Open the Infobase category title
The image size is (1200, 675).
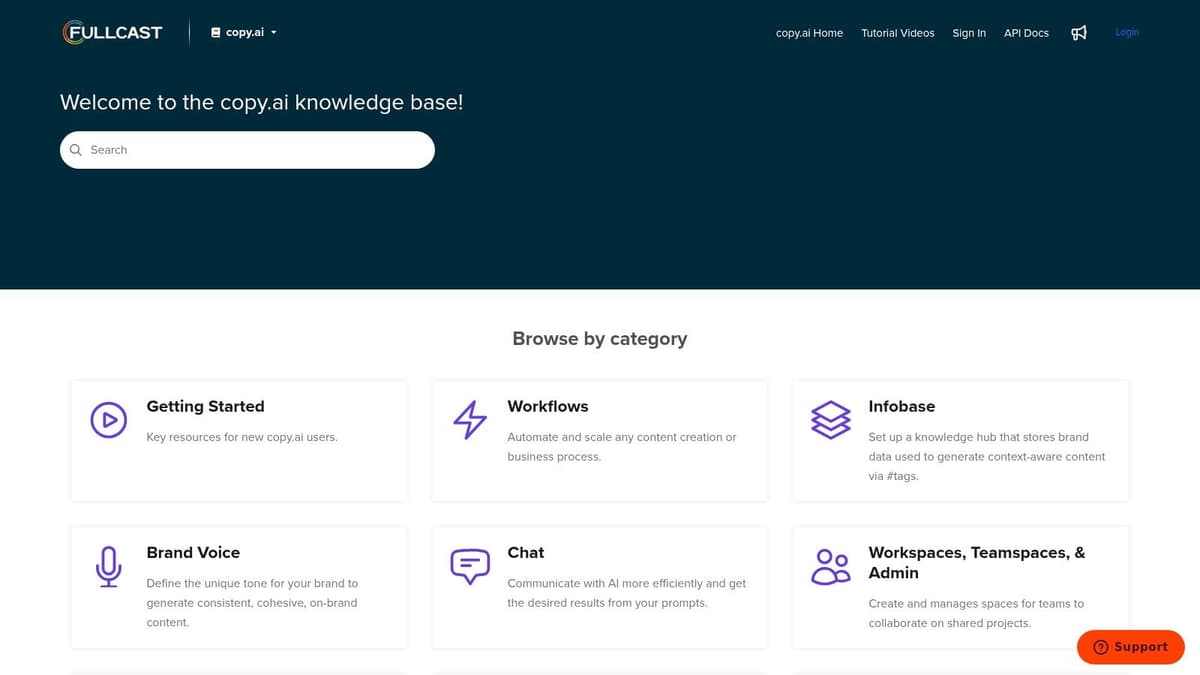[902, 406]
